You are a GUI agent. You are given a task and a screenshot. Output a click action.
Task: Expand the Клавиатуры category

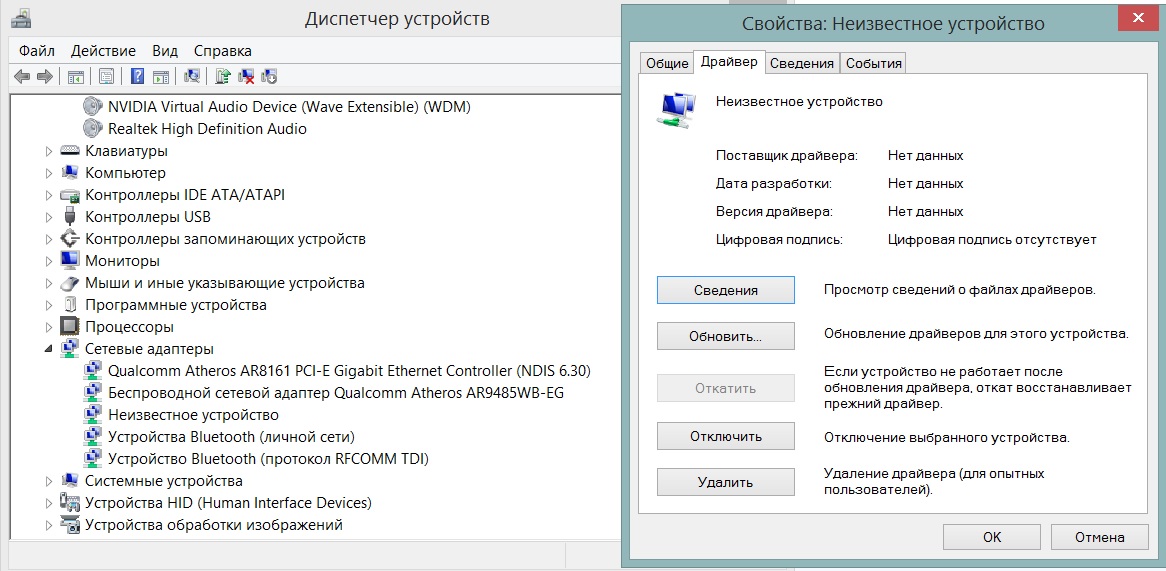(49, 151)
